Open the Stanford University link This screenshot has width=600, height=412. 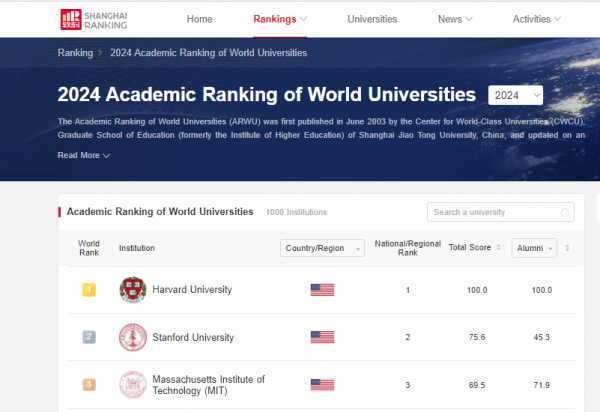[192, 337]
